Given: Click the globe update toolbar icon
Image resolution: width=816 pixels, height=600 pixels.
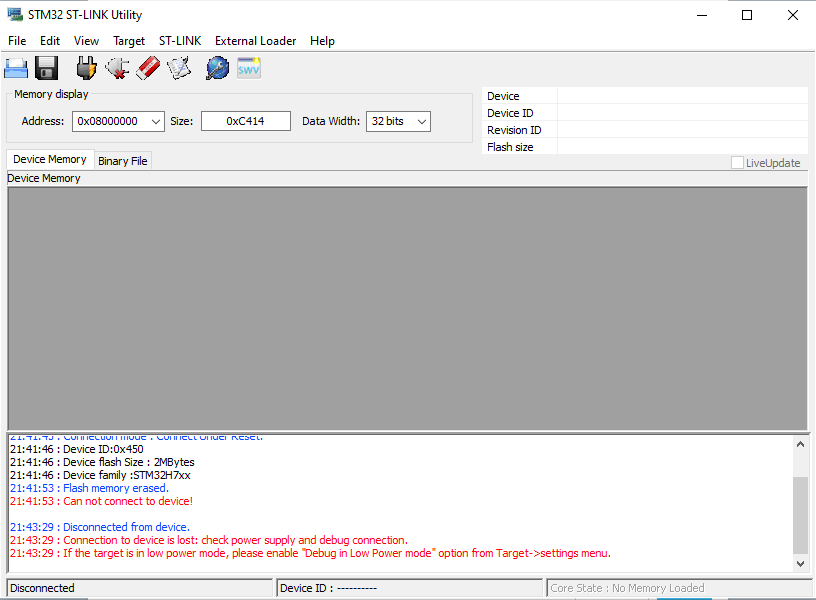Looking at the screenshot, I should [x=218, y=68].
